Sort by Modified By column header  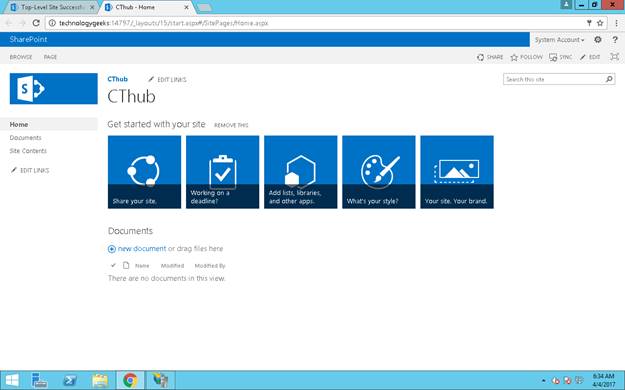(x=210, y=266)
